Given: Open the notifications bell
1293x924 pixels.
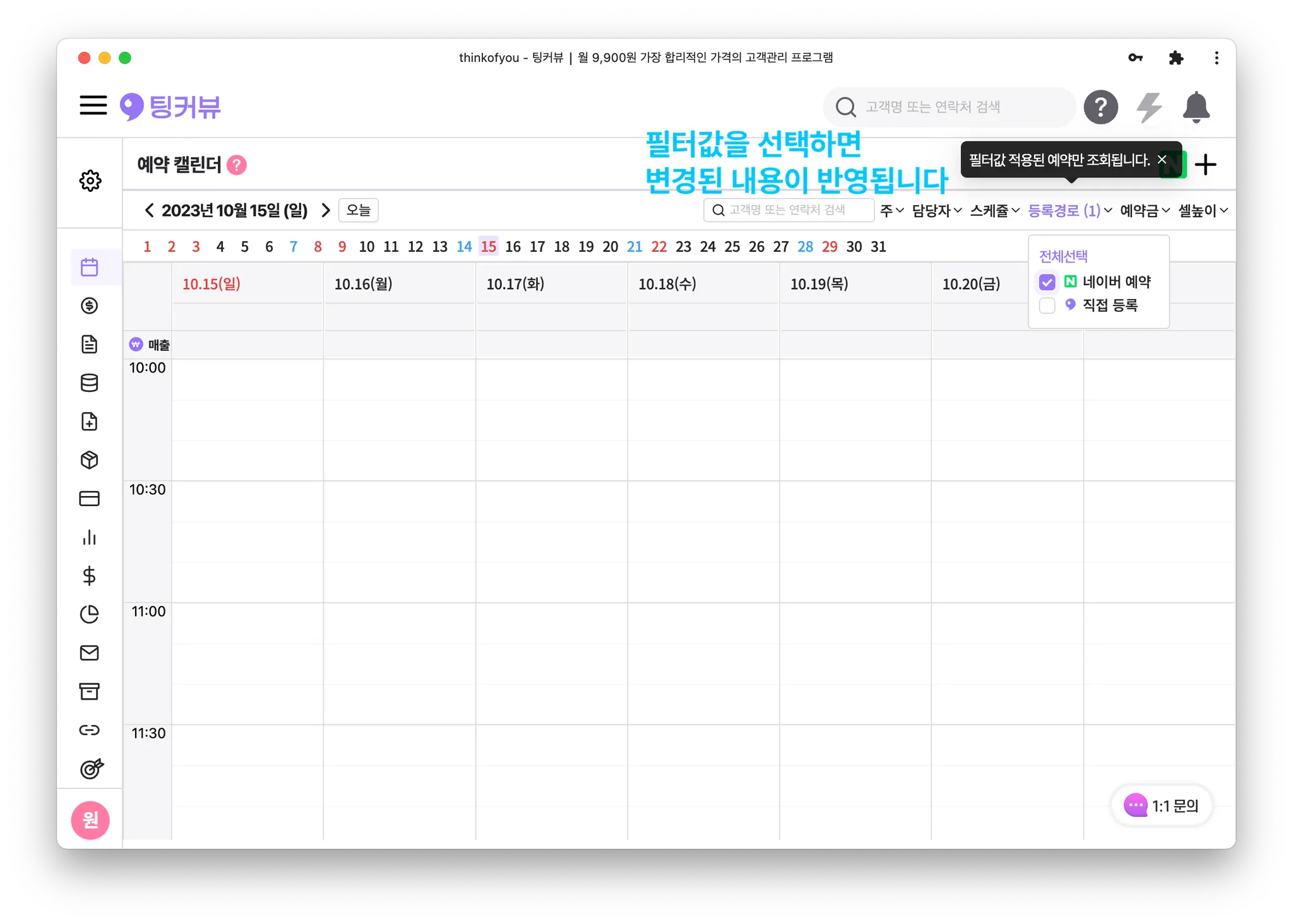Looking at the screenshot, I should tap(1196, 107).
